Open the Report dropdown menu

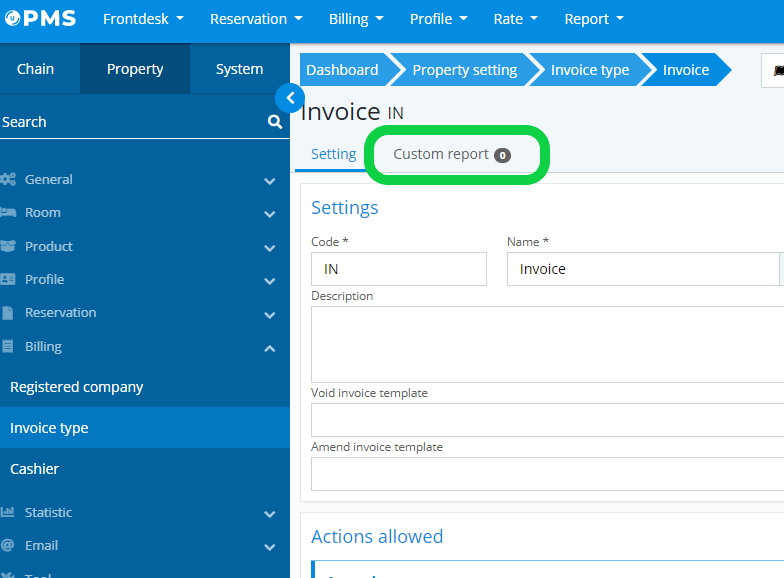click(x=593, y=19)
